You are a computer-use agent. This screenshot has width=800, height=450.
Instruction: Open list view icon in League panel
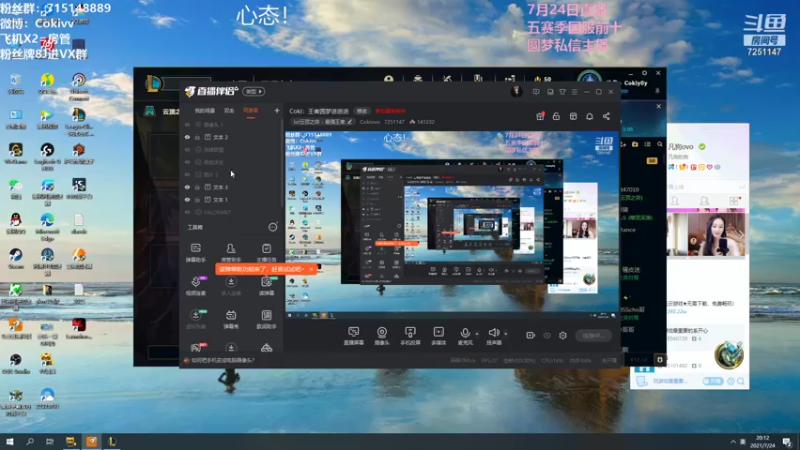647,144
